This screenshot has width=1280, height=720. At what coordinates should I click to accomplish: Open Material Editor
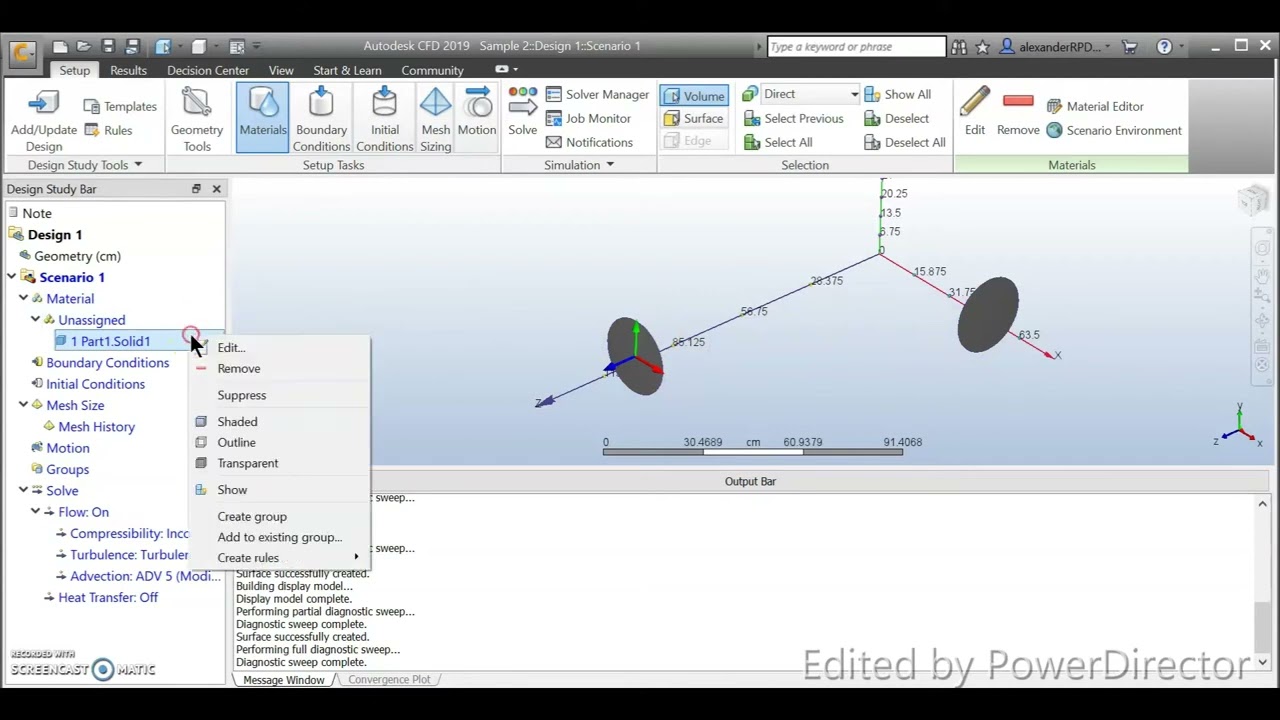(1095, 106)
